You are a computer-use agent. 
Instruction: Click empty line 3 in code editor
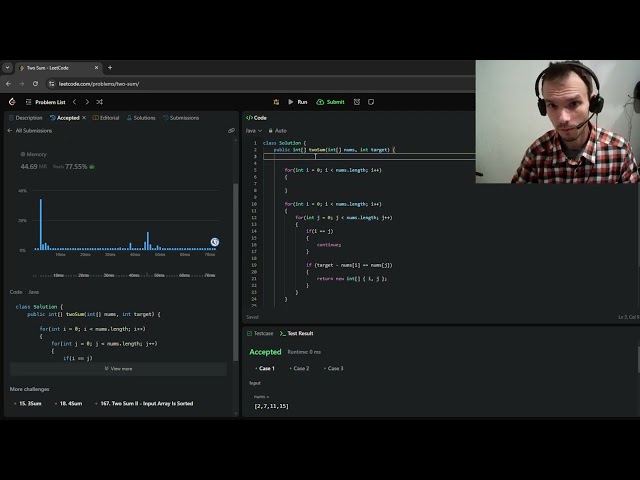tap(369, 156)
